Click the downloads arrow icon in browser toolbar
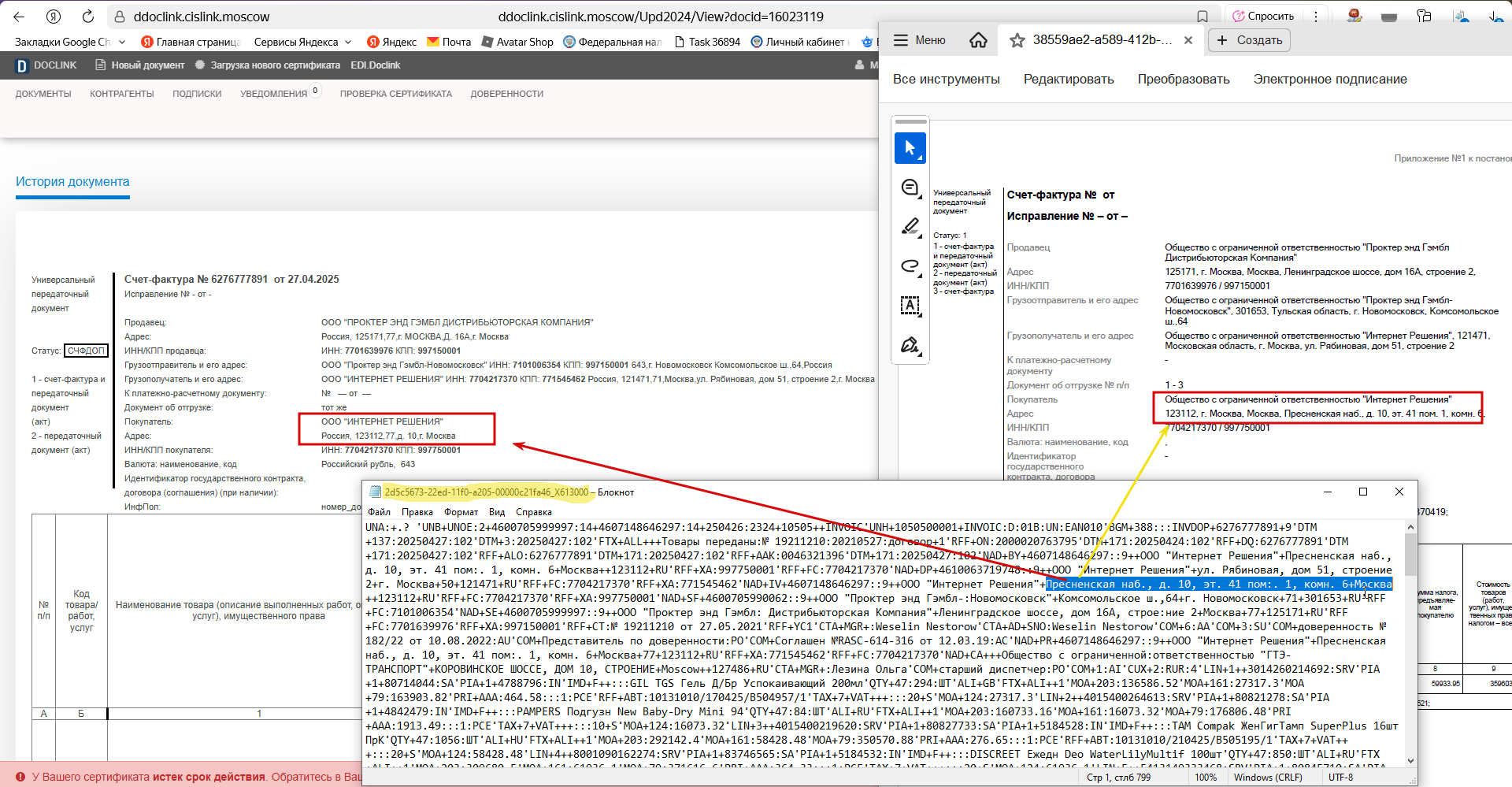Screen dimensions: 1512x787 1495,16
